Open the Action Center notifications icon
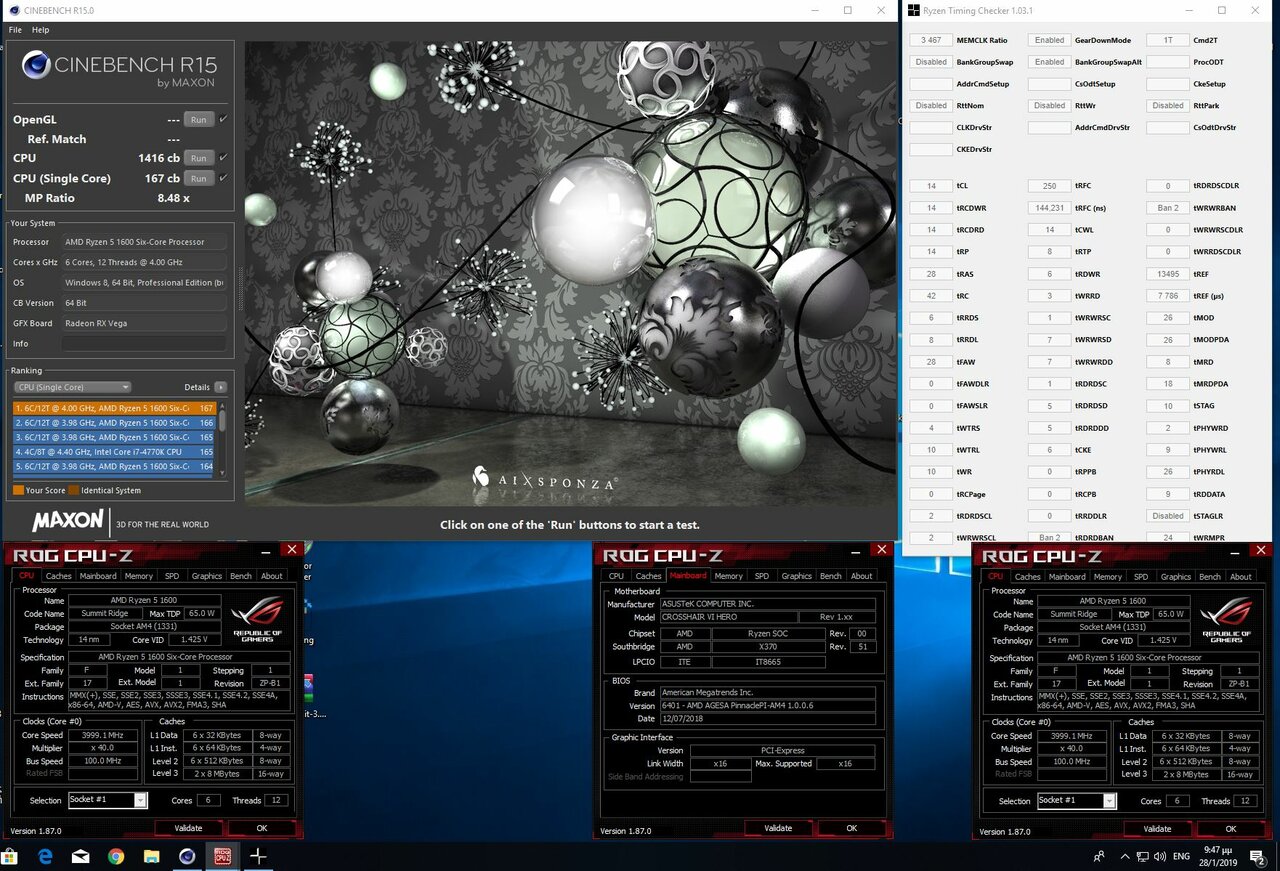Screen dimensions: 1280x871 (x=1259, y=856)
